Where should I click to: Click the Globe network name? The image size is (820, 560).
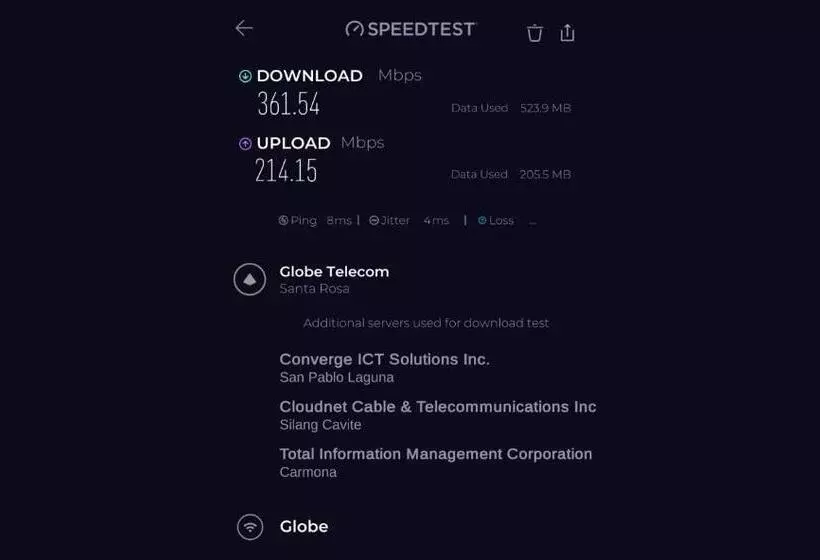303,526
